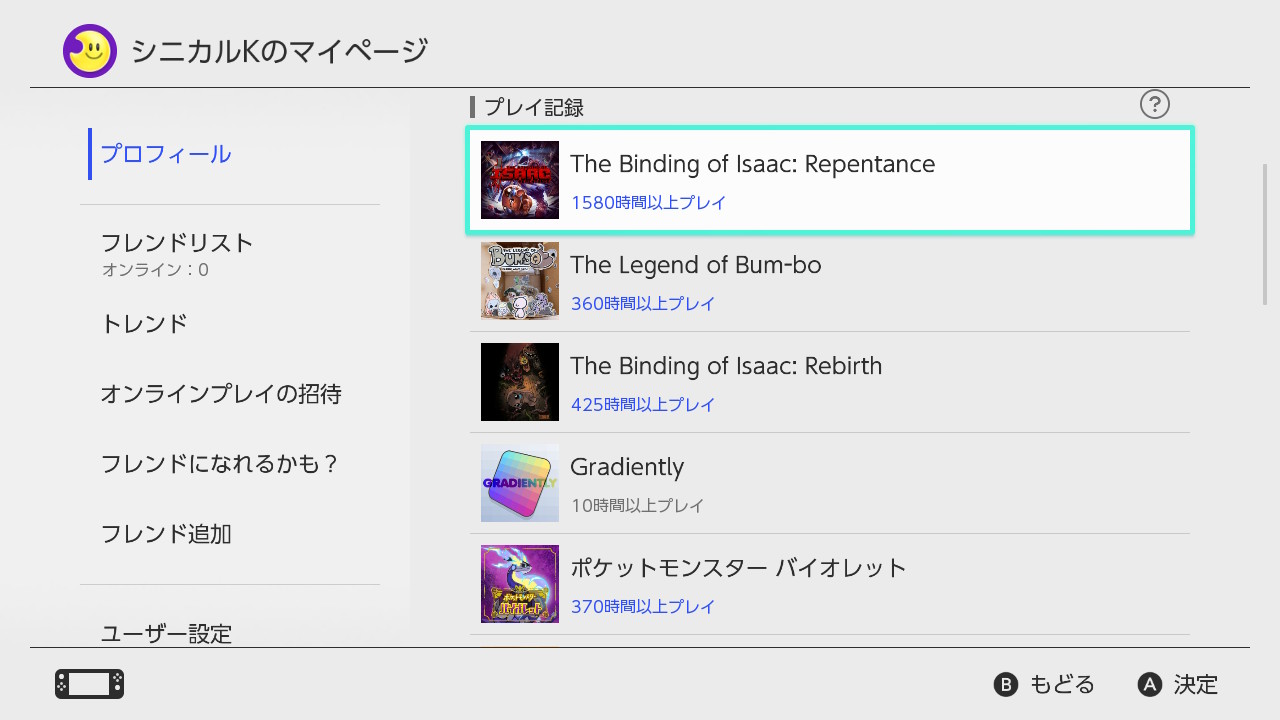Click the もどる back label
Viewport: 1280px width, 720px height.
tap(1061, 685)
